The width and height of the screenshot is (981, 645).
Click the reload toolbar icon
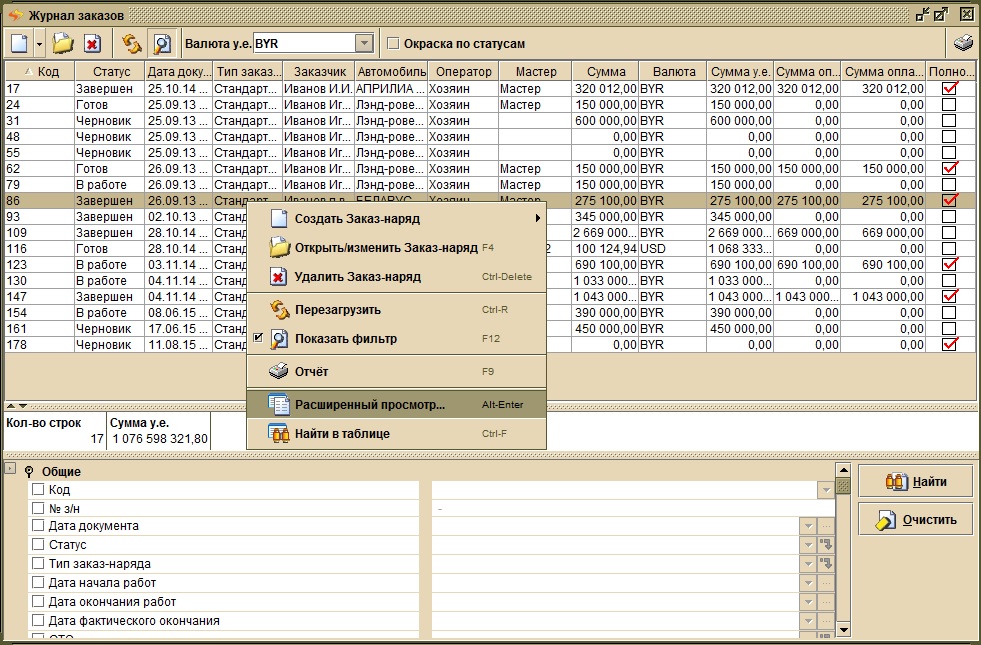point(131,44)
